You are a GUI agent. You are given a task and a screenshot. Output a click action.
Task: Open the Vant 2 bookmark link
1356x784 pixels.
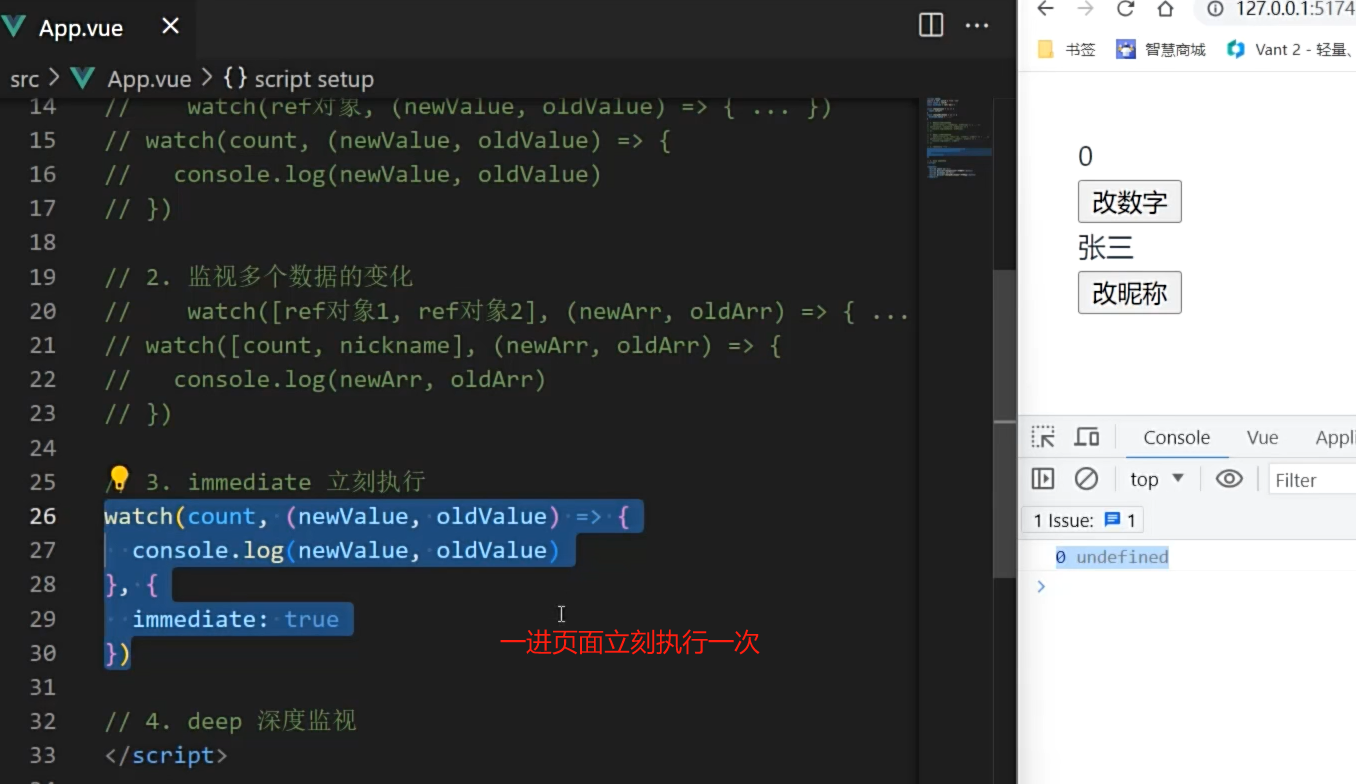(1288, 48)
